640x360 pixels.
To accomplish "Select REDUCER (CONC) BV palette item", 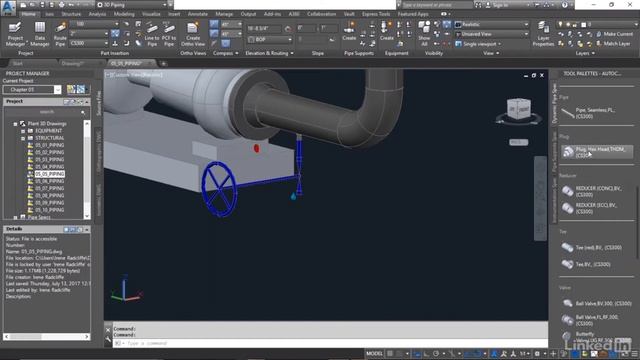I will tap(596, 191).
